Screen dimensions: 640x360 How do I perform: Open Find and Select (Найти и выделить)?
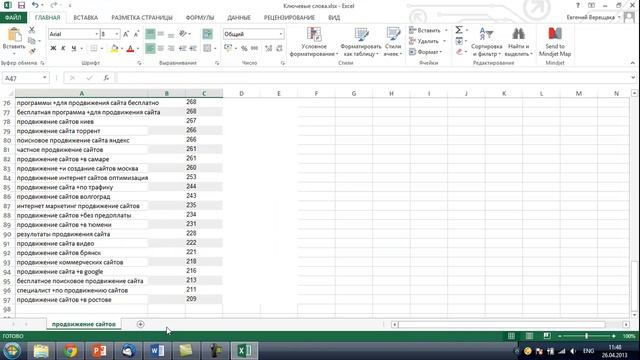[x=518, y=42]
